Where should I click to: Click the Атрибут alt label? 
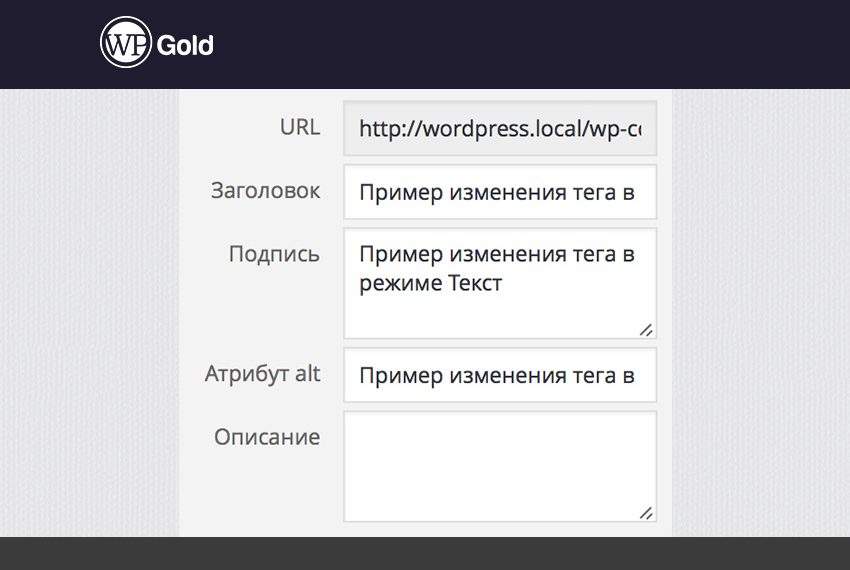(262, 374)
